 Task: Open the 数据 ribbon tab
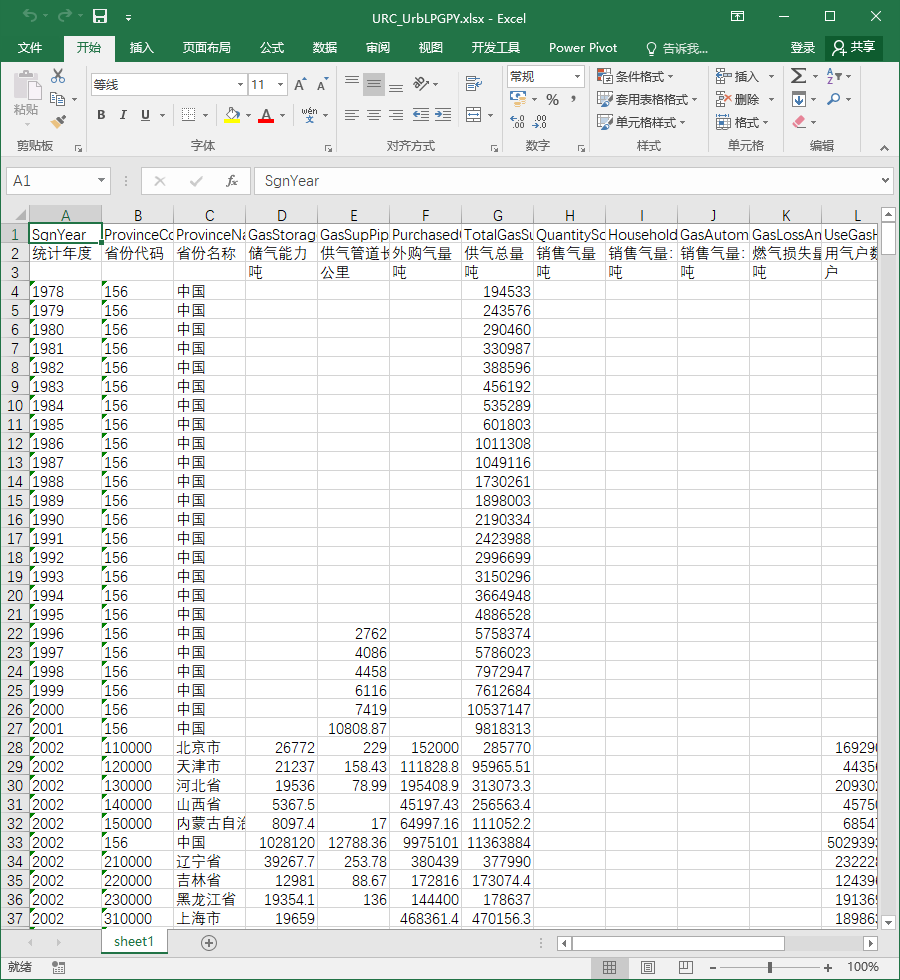(324, 48)
